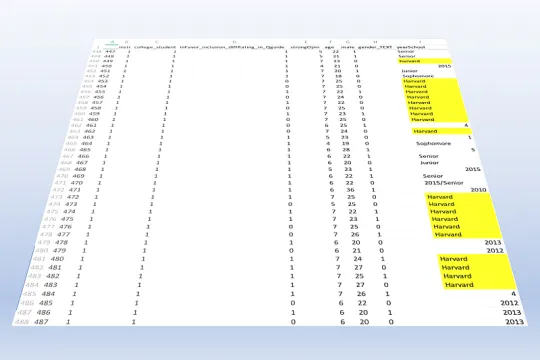Viewport: 540px width, 360px height.
Task: Select the column A letter header
Action: click(112, 42)
